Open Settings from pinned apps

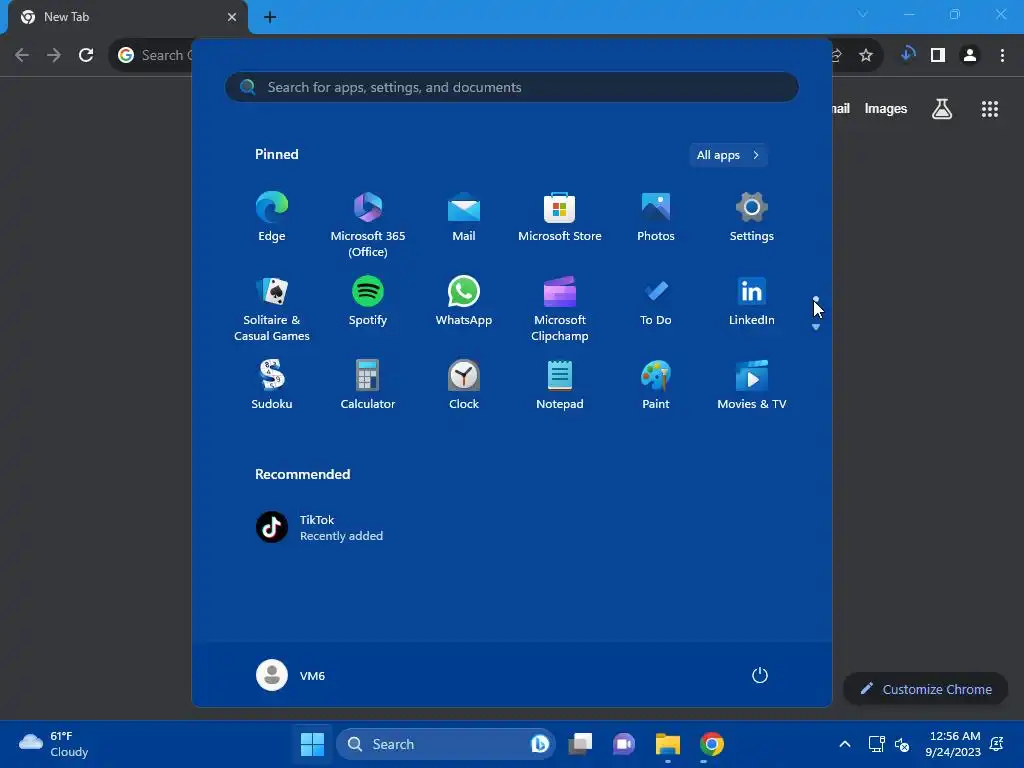pyautogui.click(x=752, y=217)
